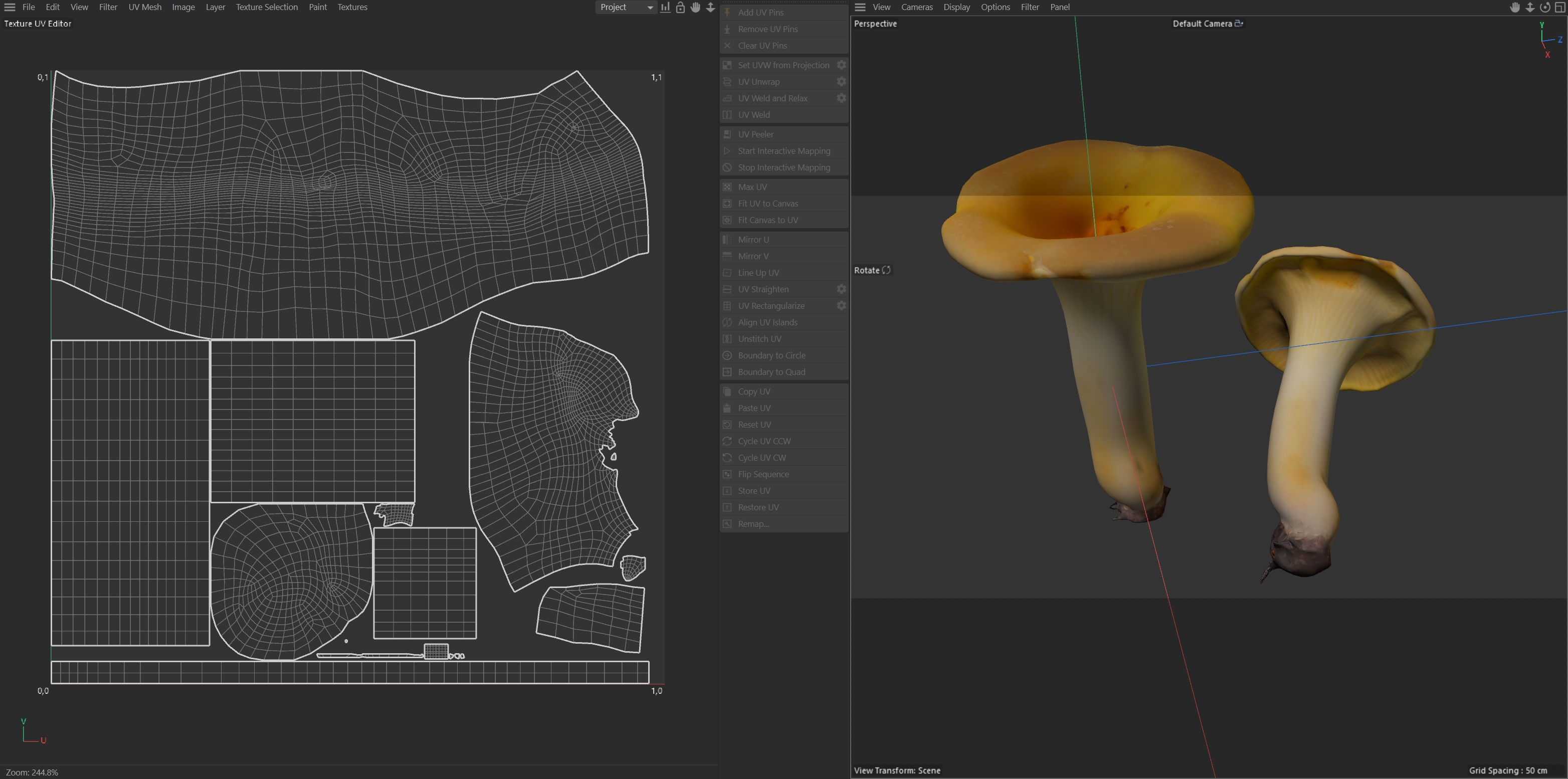Click the orbit rotate camera icon in viewport
The height and width of the screenshot is (779, 1568).
point(1545,8)
